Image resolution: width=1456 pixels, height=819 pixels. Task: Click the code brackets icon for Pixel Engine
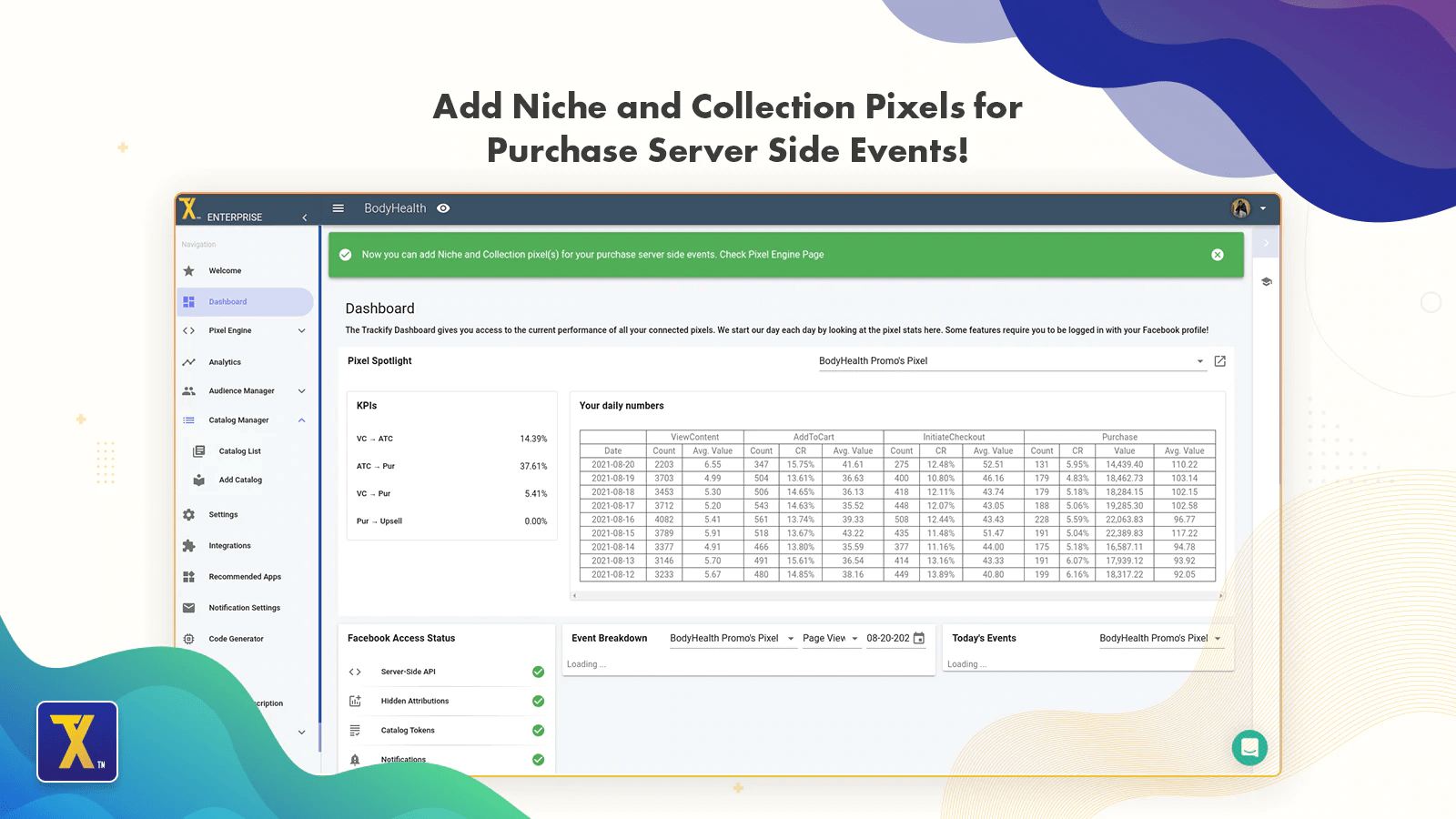tap(188, 331)
